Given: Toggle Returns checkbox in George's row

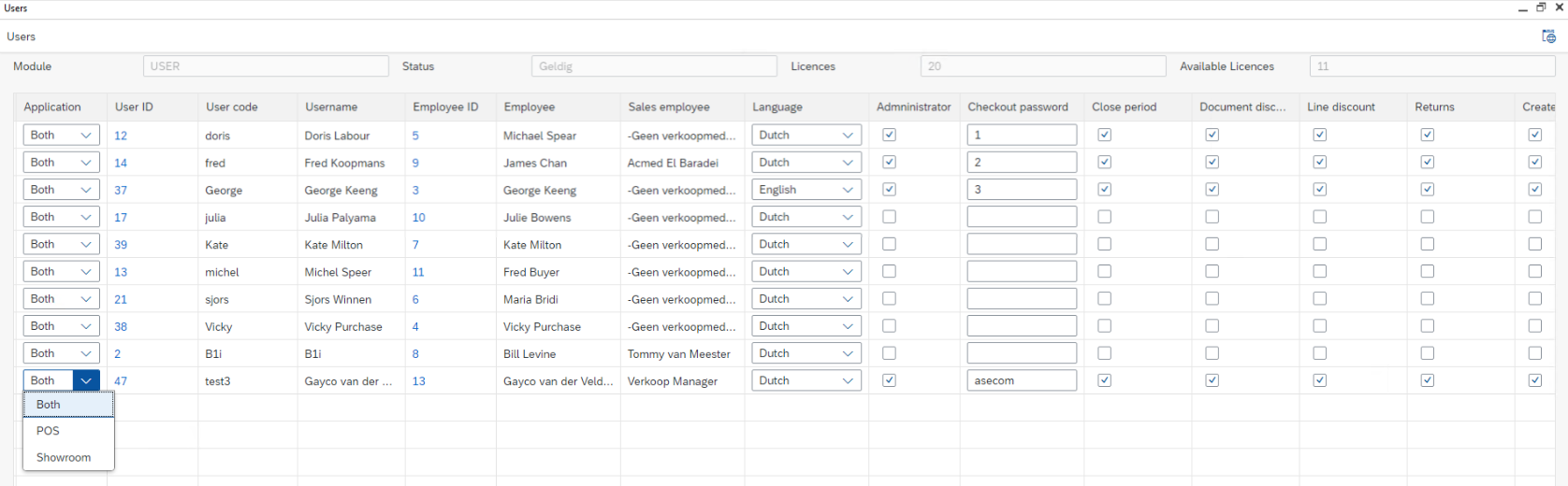Looking at the screenshot, I should click(x=1427, y=190).
